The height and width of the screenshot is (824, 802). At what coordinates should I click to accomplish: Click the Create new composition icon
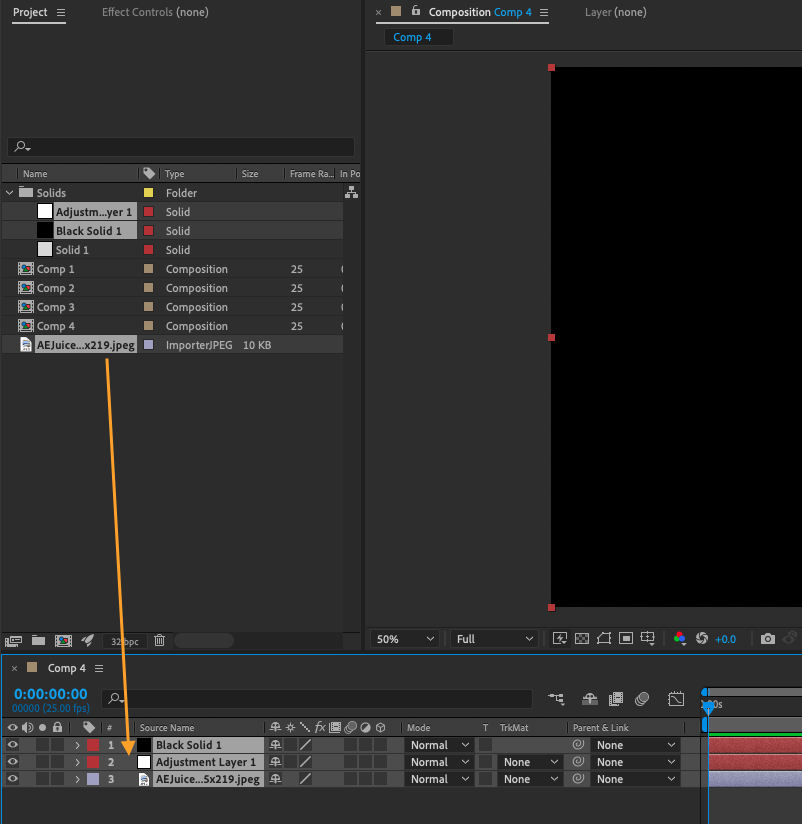(63, 640)
